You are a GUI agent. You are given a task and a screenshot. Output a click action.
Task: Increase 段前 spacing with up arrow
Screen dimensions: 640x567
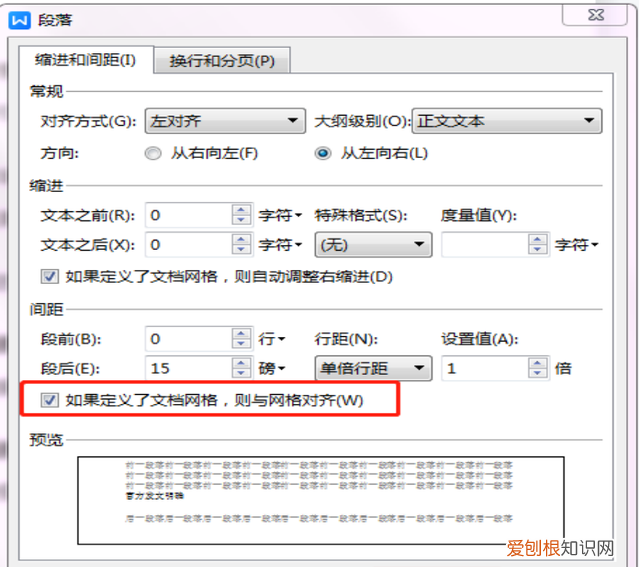[241, 334]
